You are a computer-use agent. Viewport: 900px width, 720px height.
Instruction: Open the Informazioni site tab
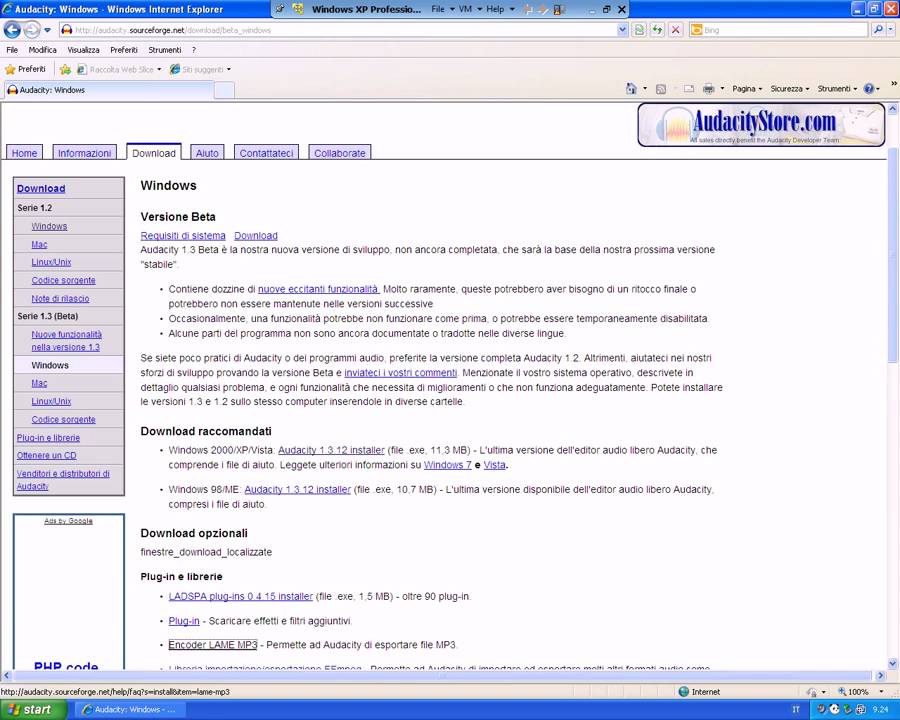84,153
